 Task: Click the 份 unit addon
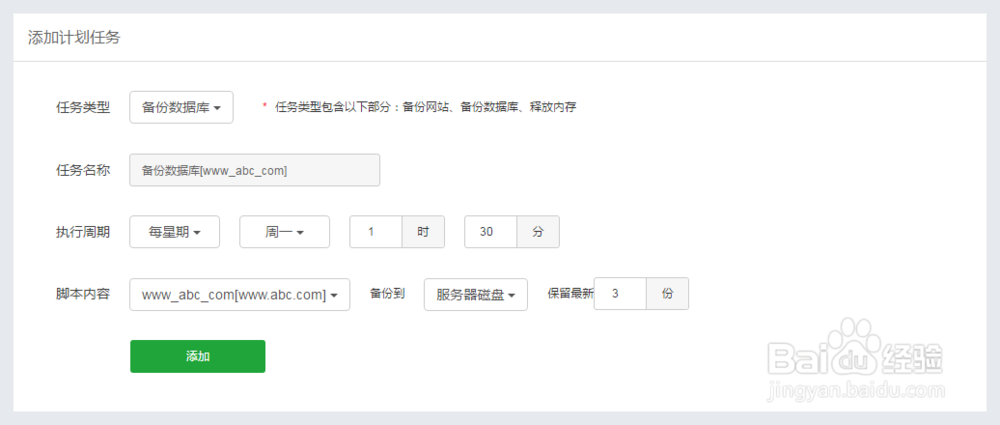pyautogui.click(x=668, y=294)
